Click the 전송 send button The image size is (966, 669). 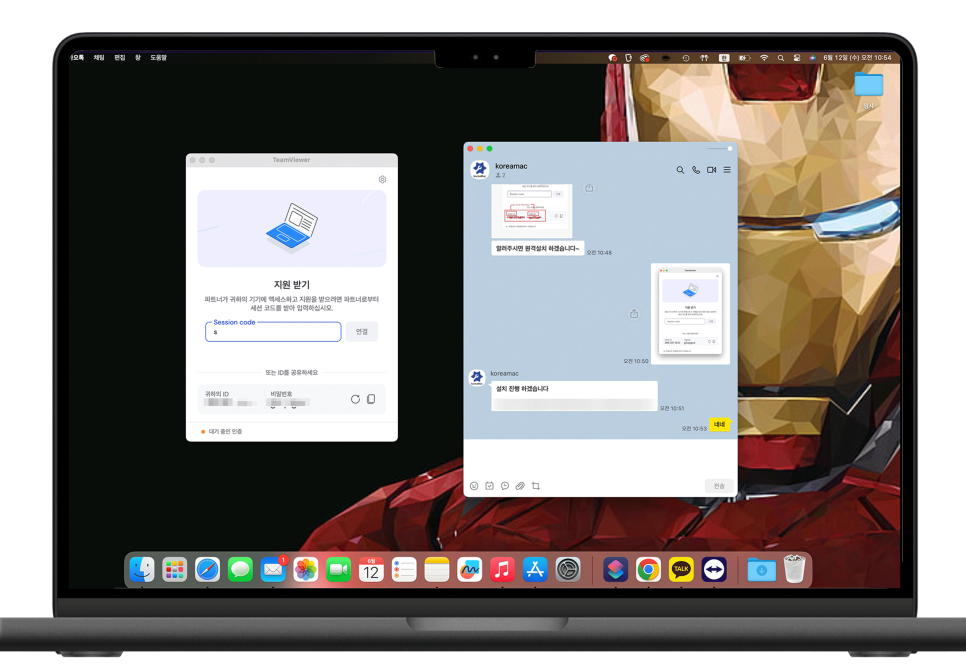(719, 486)
